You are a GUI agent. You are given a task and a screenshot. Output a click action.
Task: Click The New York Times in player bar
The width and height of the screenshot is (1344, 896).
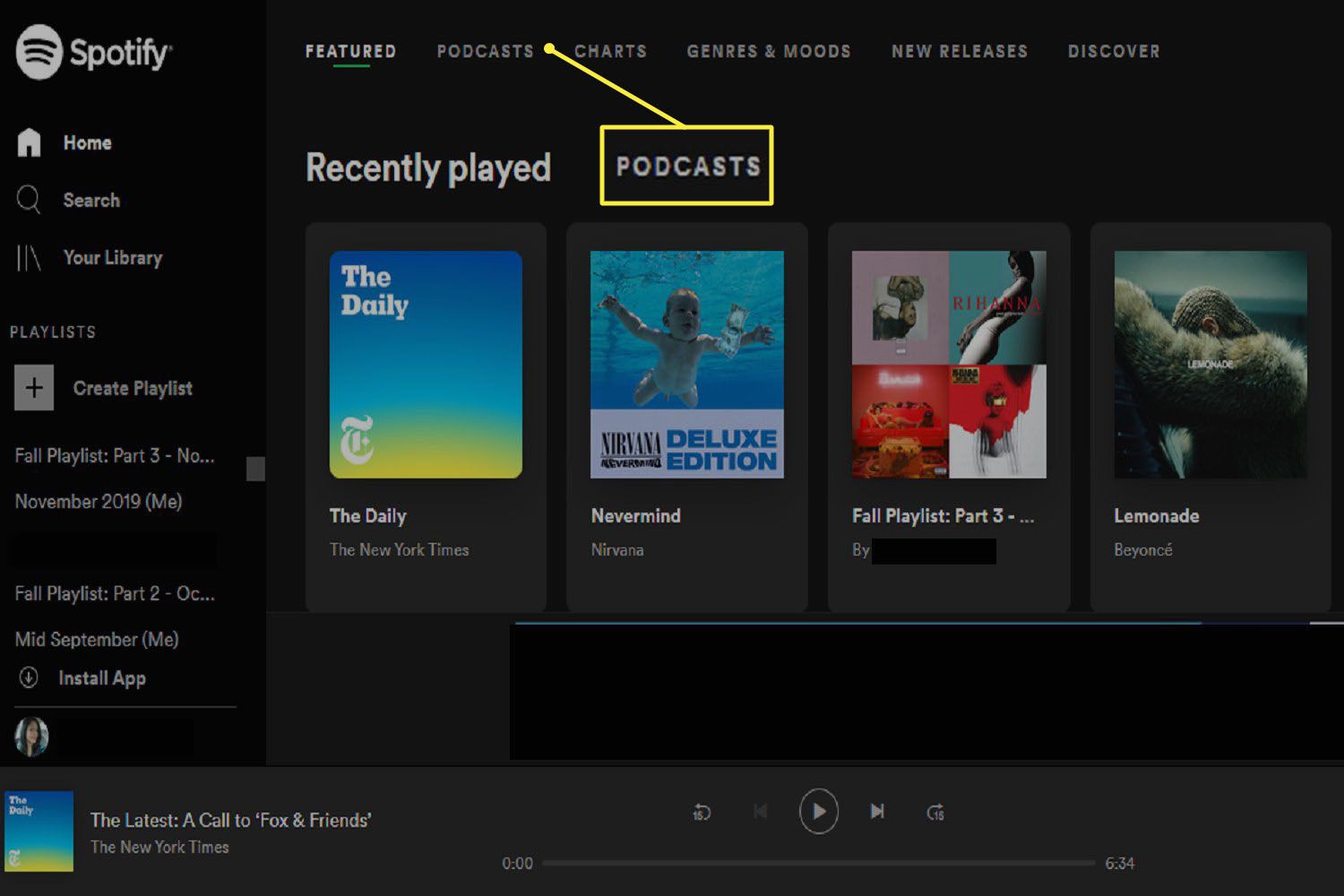click(x=159, y=847)
